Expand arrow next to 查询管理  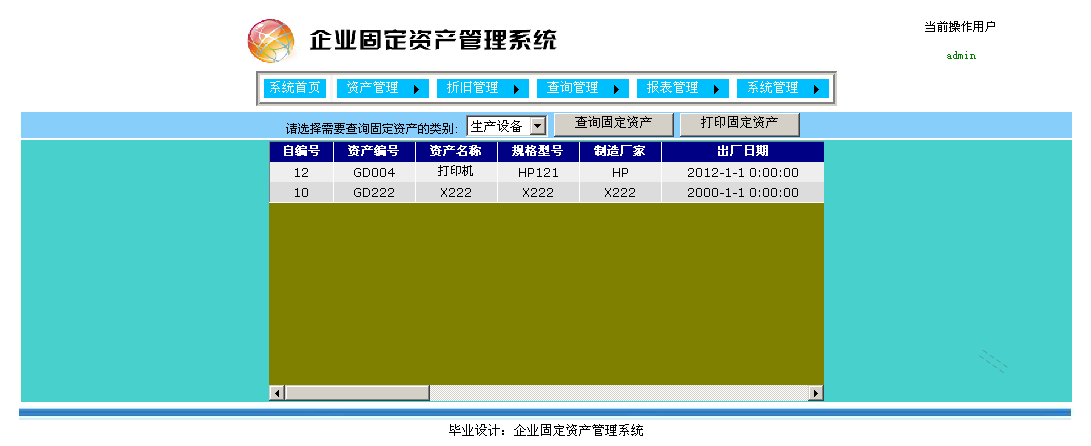(x=616, y=89)
